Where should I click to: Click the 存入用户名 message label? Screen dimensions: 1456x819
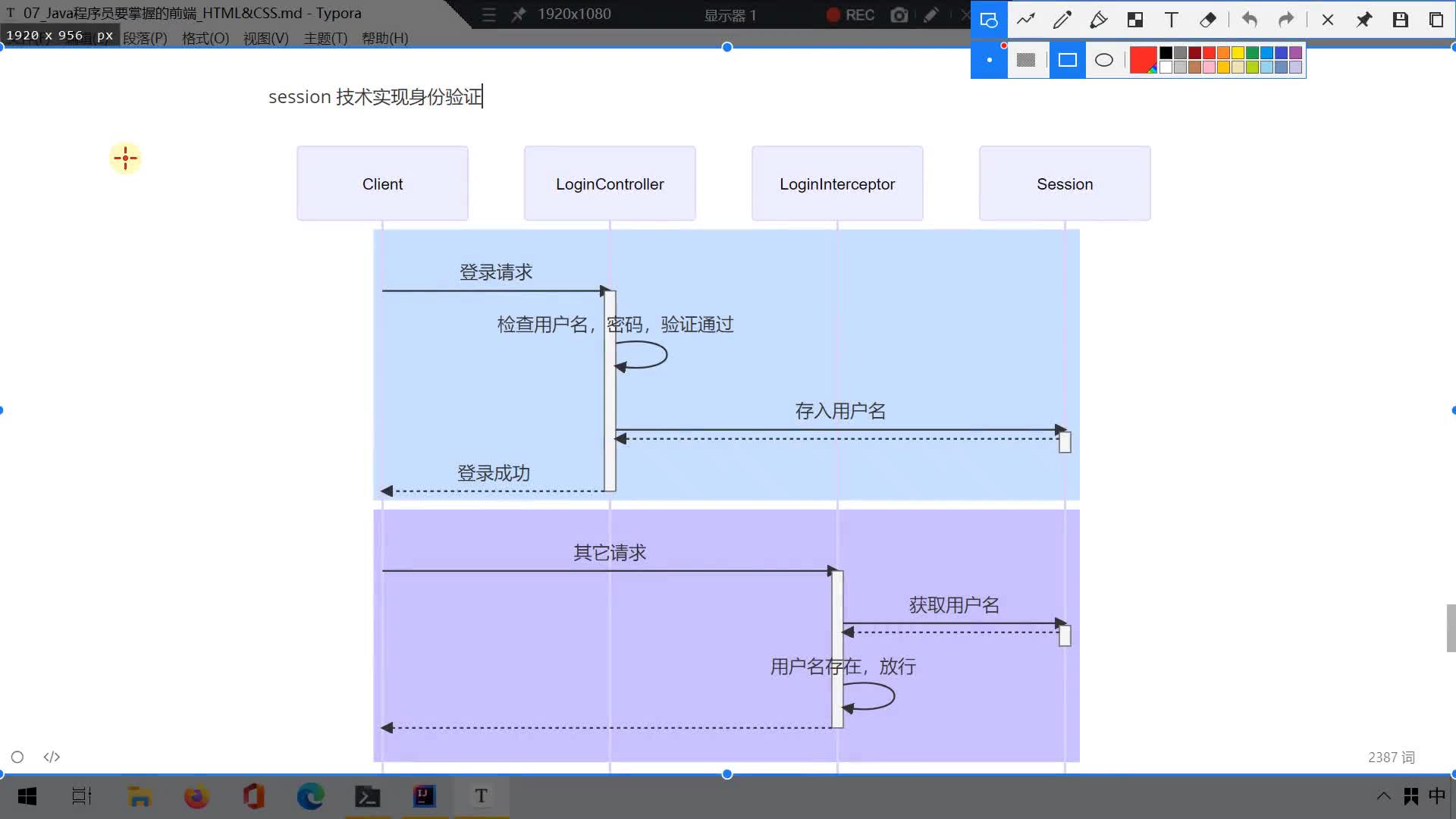coord(840,411)
